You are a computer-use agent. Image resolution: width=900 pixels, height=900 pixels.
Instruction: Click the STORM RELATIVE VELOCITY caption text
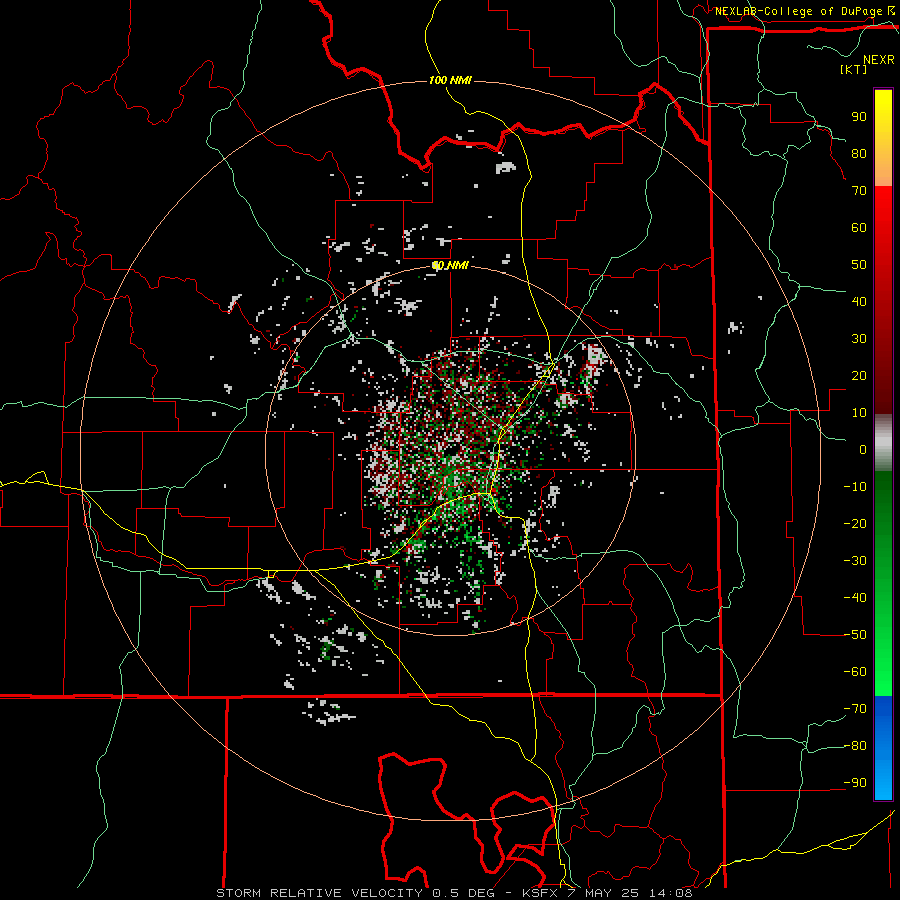point(319,893)
